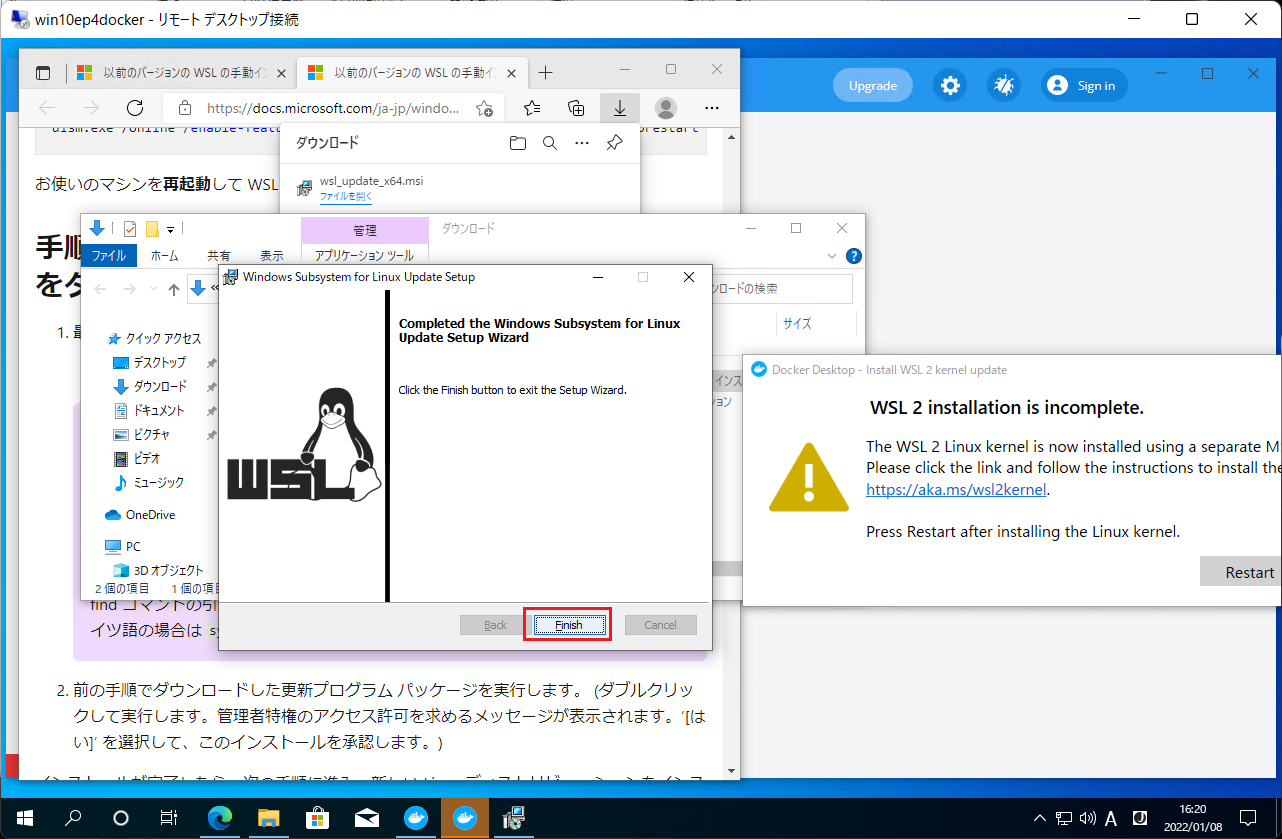The image size is (1282, 839).
Task: Open downloads folder icon in Downloads panel
Action: [518, 143]
